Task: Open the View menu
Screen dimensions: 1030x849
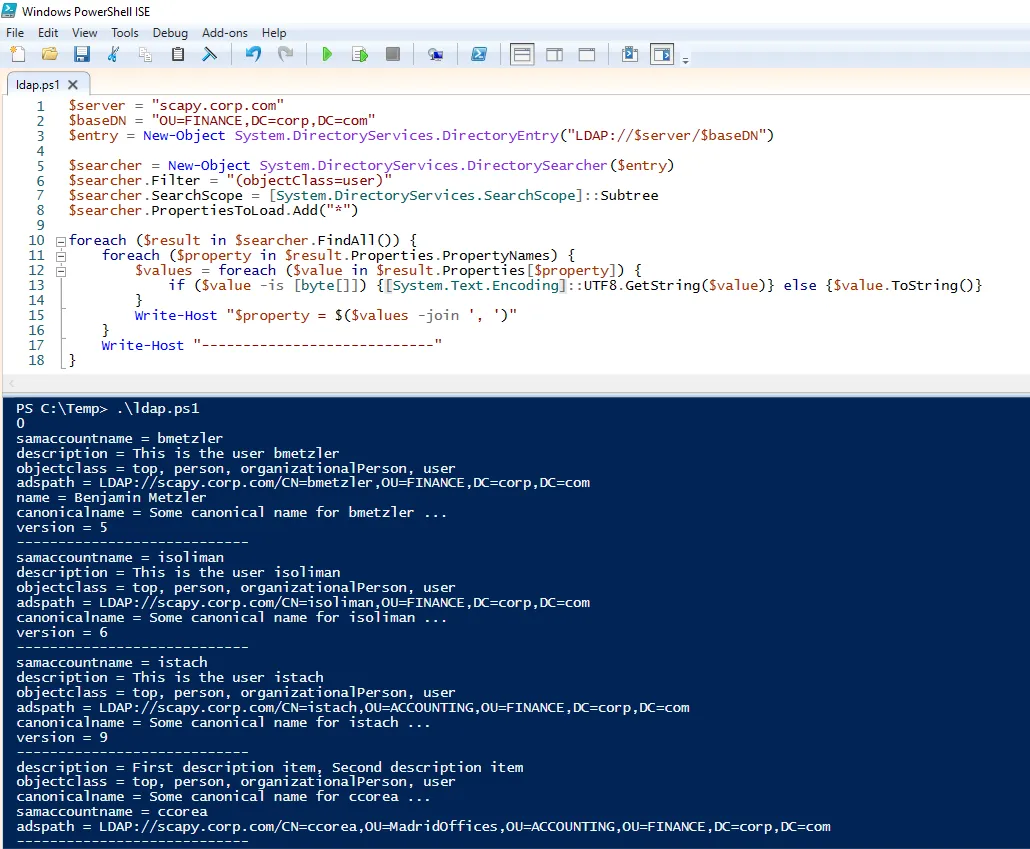Action: click(84, 33)
